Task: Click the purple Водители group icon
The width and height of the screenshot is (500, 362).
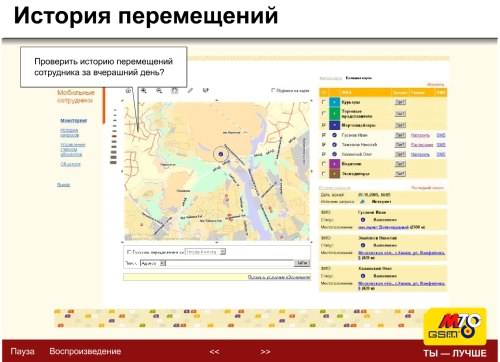Action: [334, 164]
